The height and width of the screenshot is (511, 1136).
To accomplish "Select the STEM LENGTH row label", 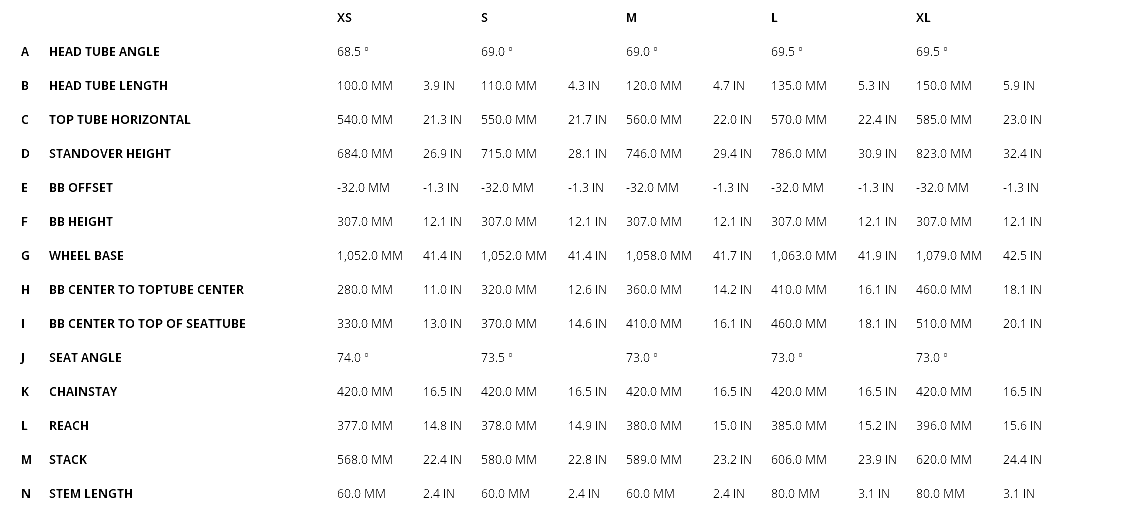I will 91,494.
